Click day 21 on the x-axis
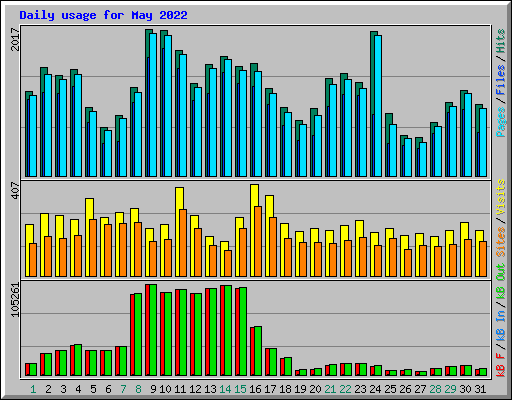Screen dimensions: 512x400 pyautogui.click(x=330, y=389)
